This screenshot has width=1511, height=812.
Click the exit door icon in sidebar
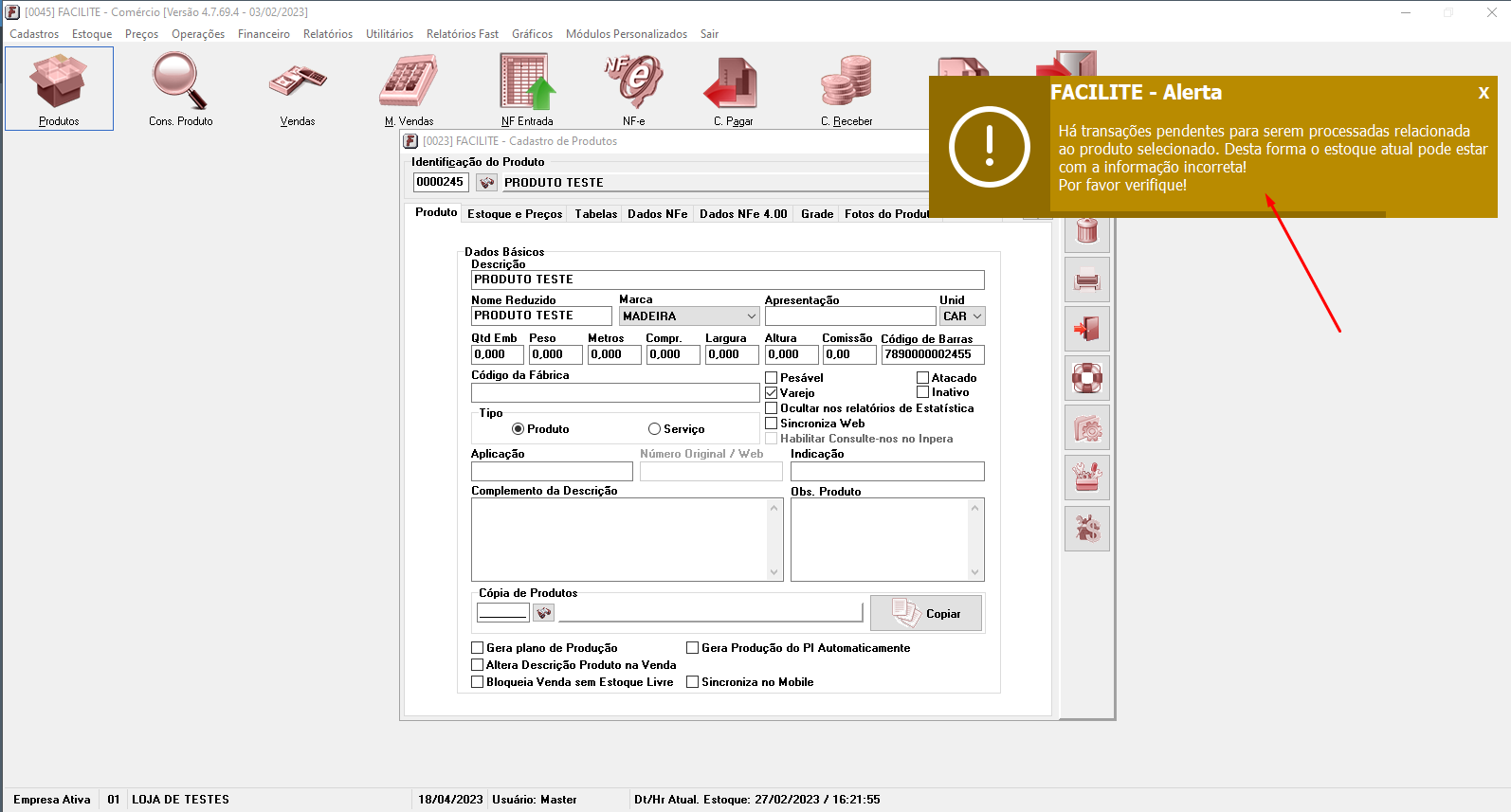1087,329
